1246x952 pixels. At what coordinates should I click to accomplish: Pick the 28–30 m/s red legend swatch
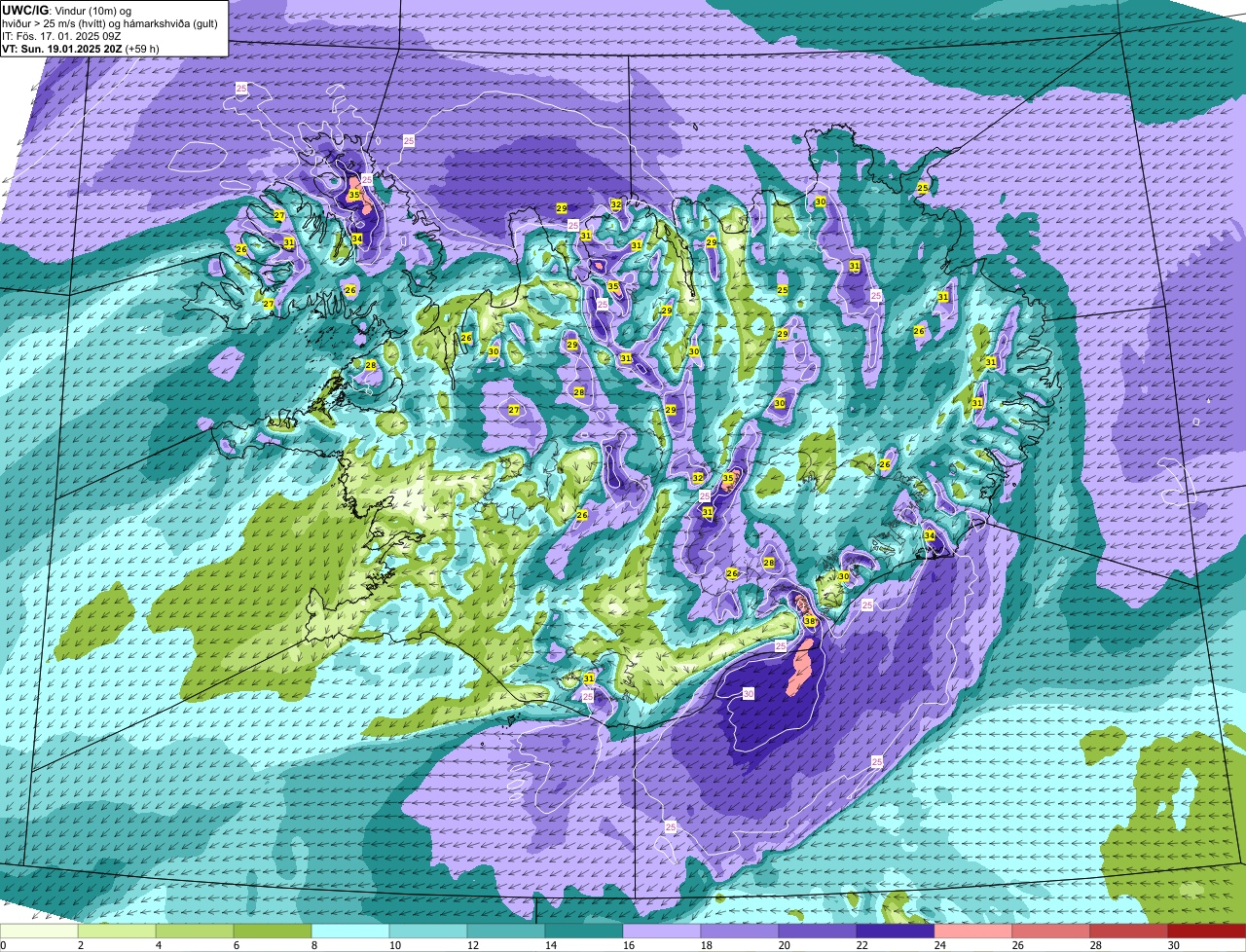[1129, 932]
